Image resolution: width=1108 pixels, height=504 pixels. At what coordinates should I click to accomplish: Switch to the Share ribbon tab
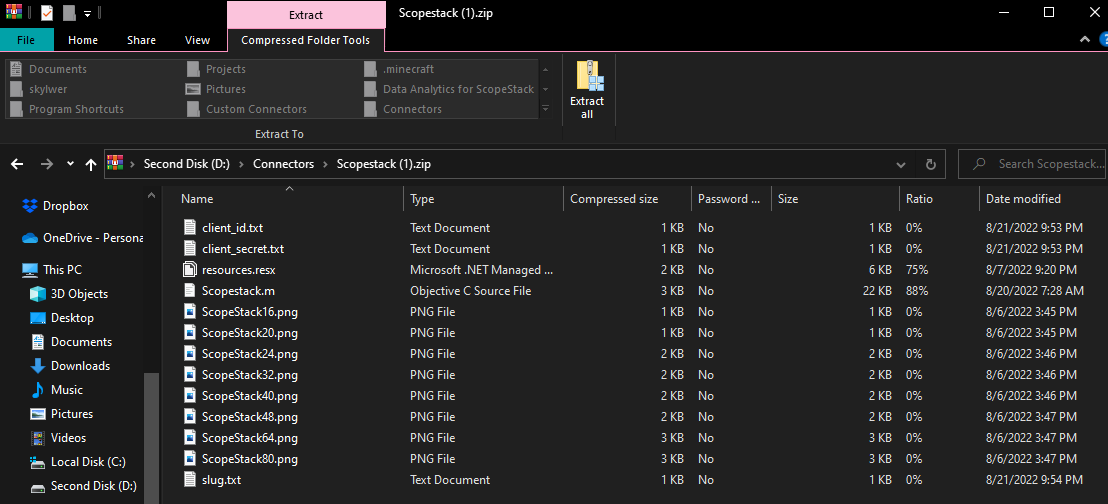coord(141,40)
